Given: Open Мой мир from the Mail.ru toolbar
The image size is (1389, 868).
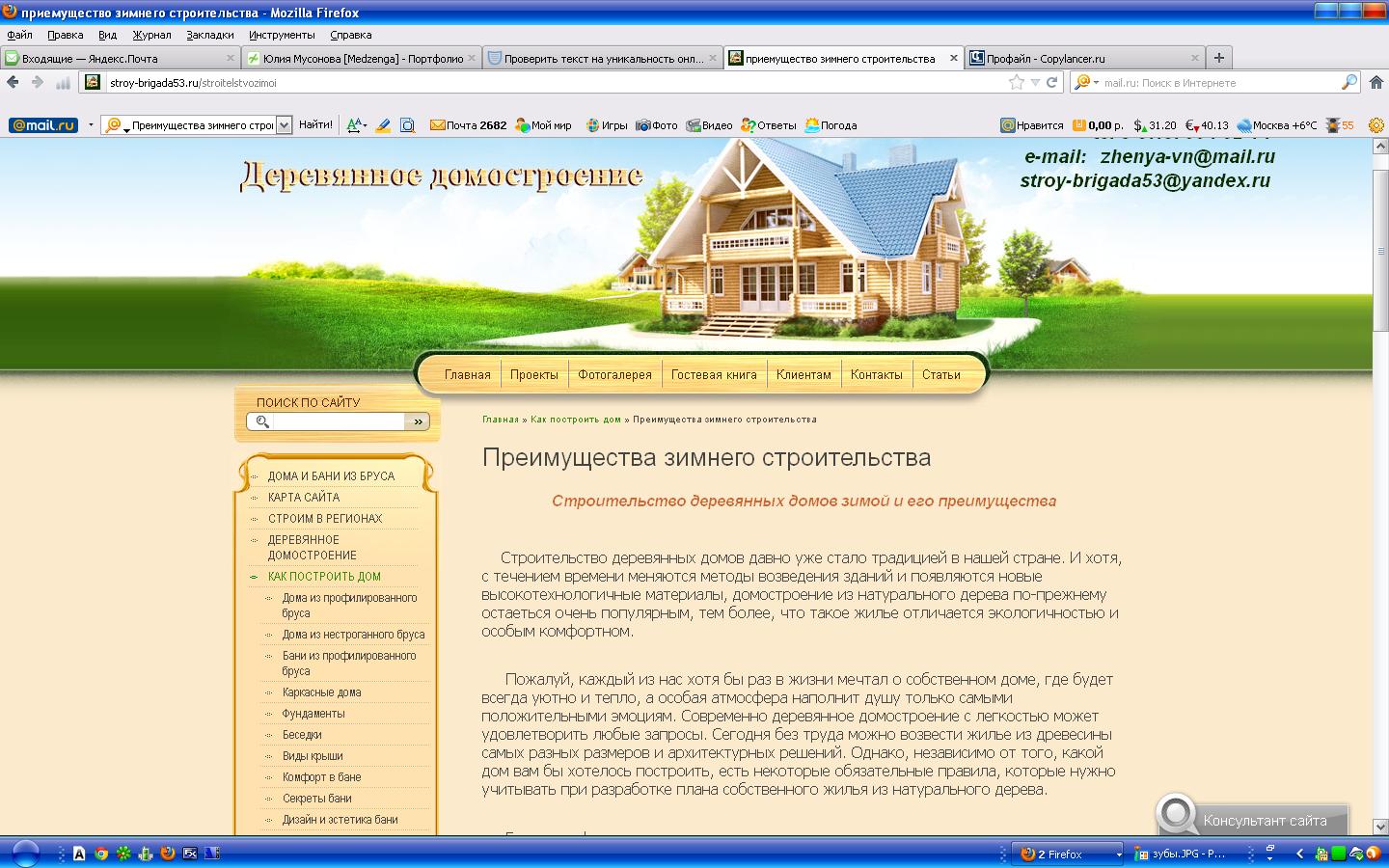Looking at the screenshot, I should pyautogui.click(x=543, y=125).
